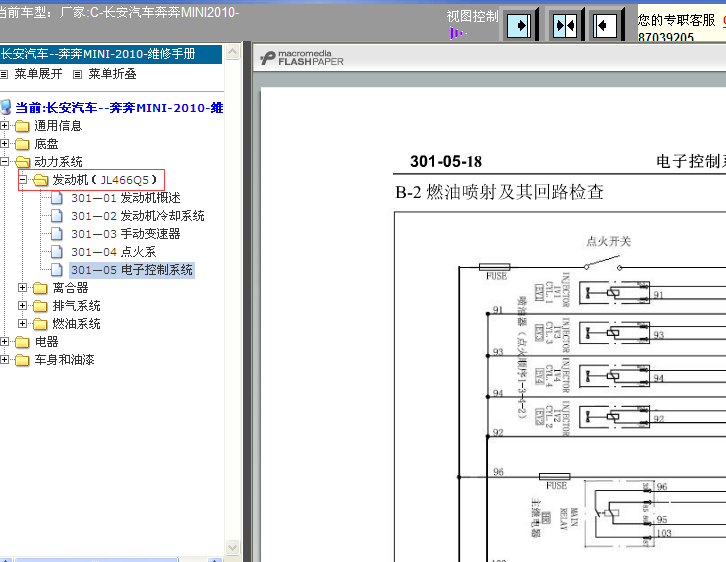This screenshot has height=562, width=726.
Task: Click the 底盘 folder icon
Action: [22, 144]
